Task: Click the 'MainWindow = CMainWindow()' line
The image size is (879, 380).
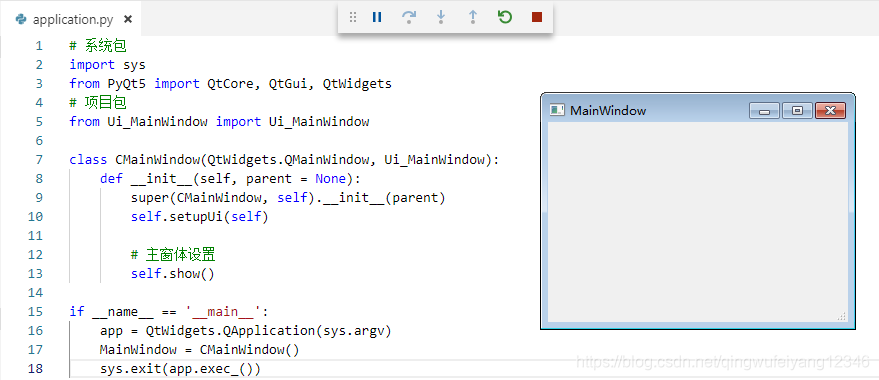Action: [x=200, y=350]
